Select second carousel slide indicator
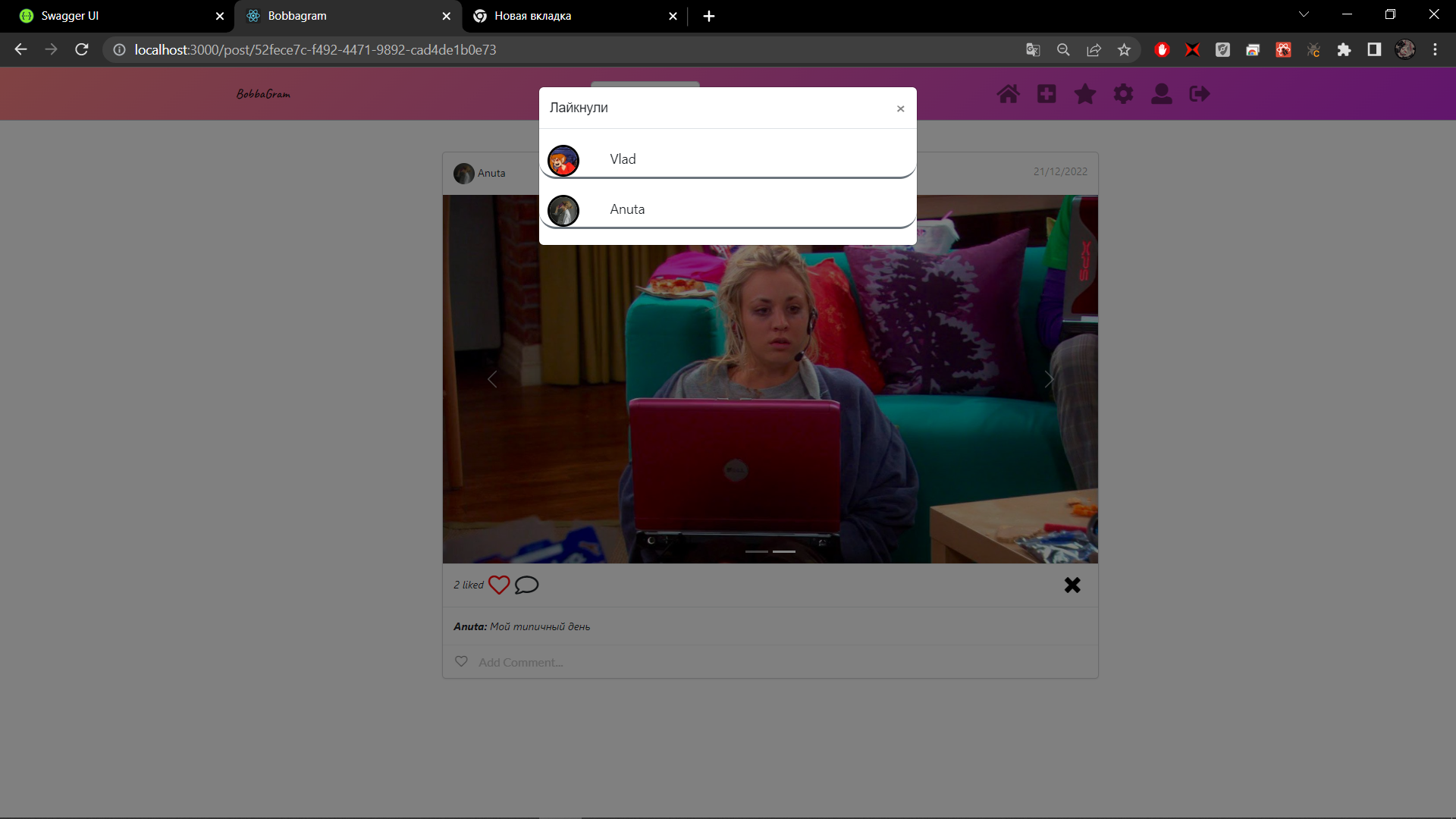Image resolution: width=1456 pixels, height=819 pixels. [783, 551]
